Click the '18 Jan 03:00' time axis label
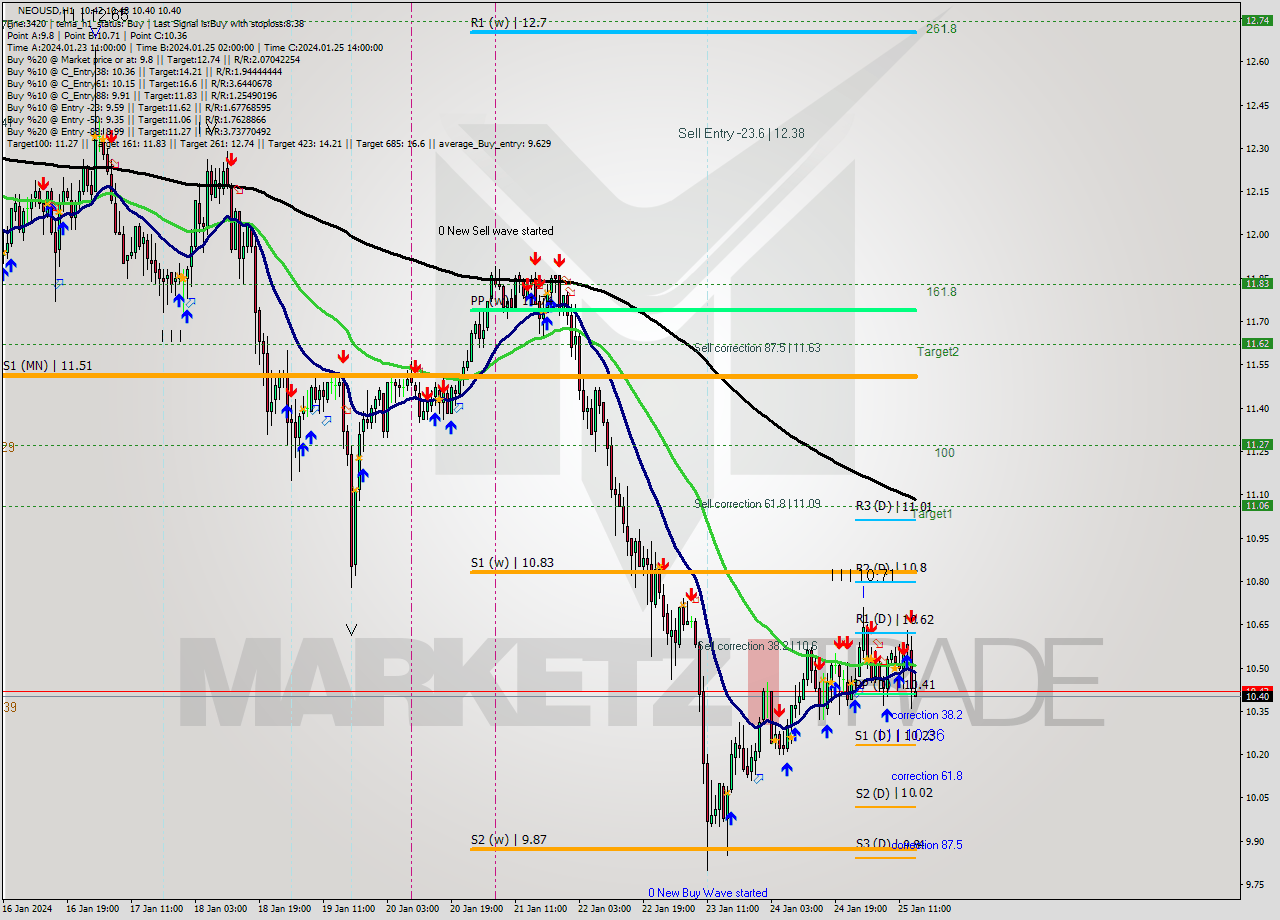Screen dimensions: 1280x920 click(222, 909)
